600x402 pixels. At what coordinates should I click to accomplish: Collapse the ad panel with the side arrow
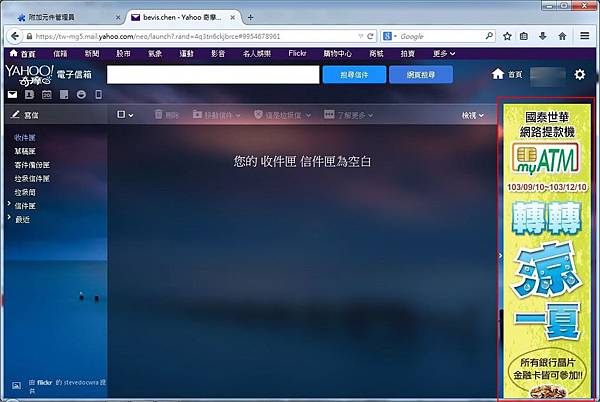(500, 255)
